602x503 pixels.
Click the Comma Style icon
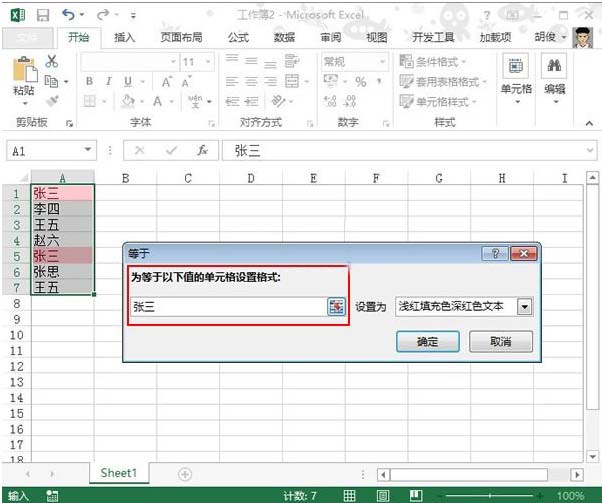pos(379,81)
